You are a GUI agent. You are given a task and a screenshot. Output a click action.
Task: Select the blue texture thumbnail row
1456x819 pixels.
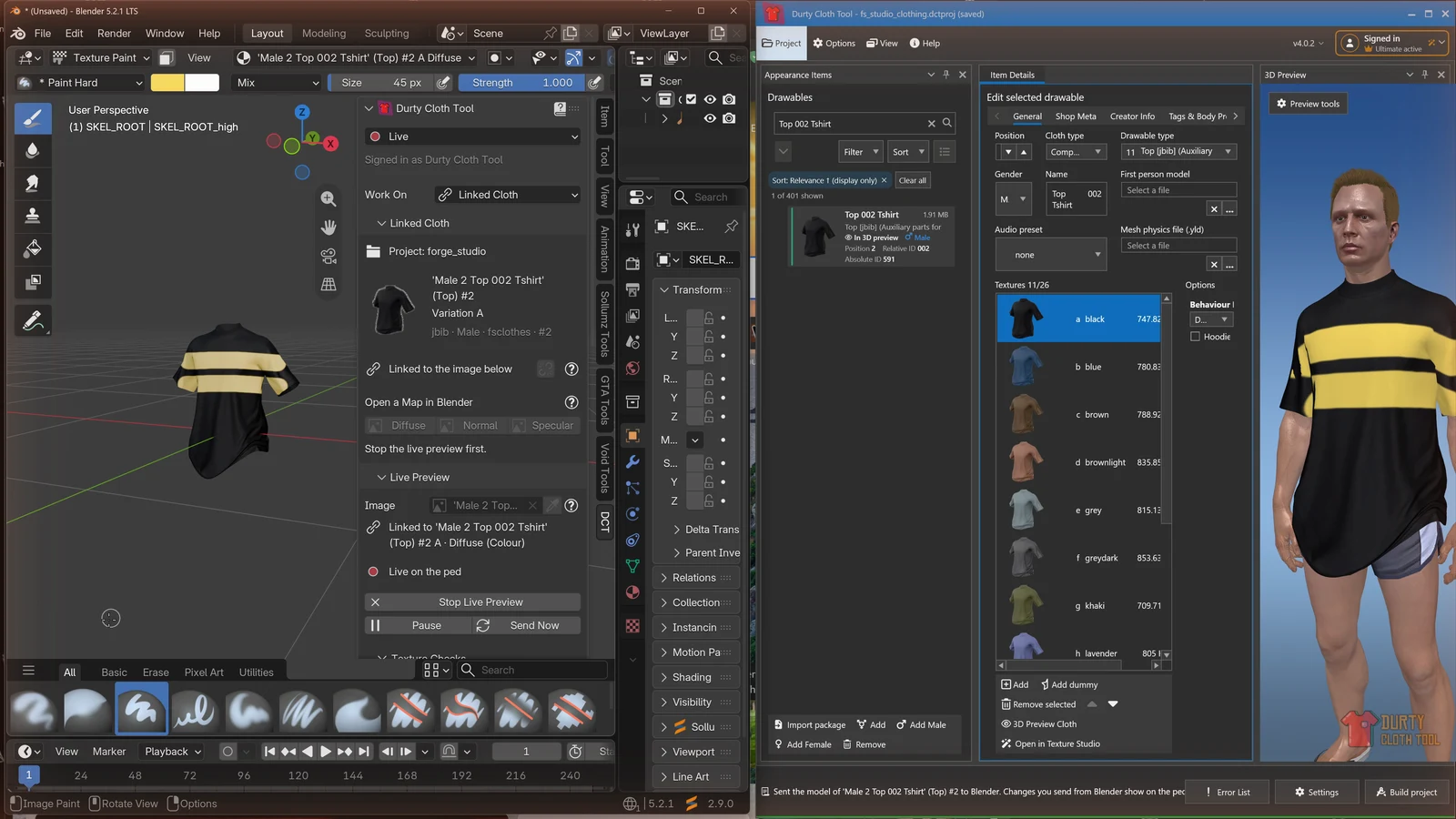[x=1078, y=367]
